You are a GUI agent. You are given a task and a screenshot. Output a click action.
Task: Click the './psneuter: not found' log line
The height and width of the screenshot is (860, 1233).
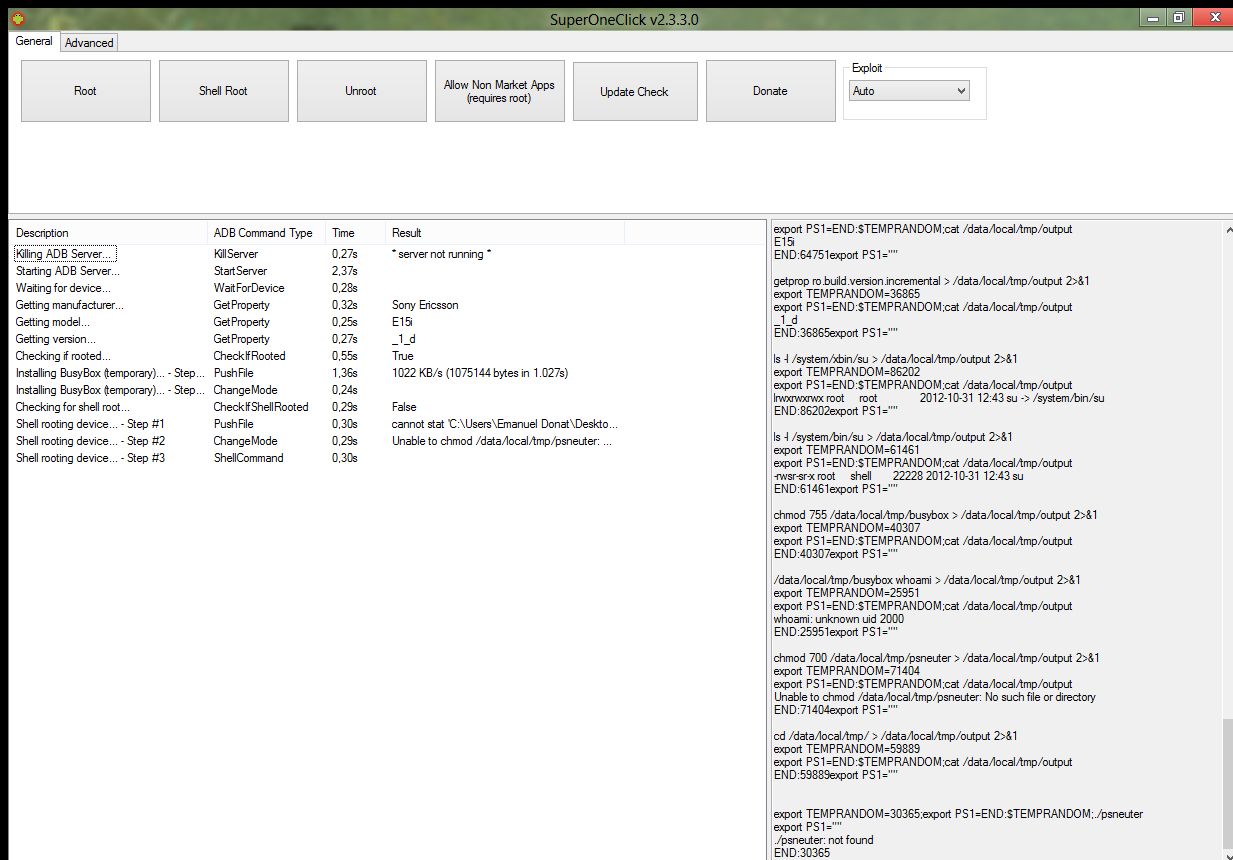point(823,840)
